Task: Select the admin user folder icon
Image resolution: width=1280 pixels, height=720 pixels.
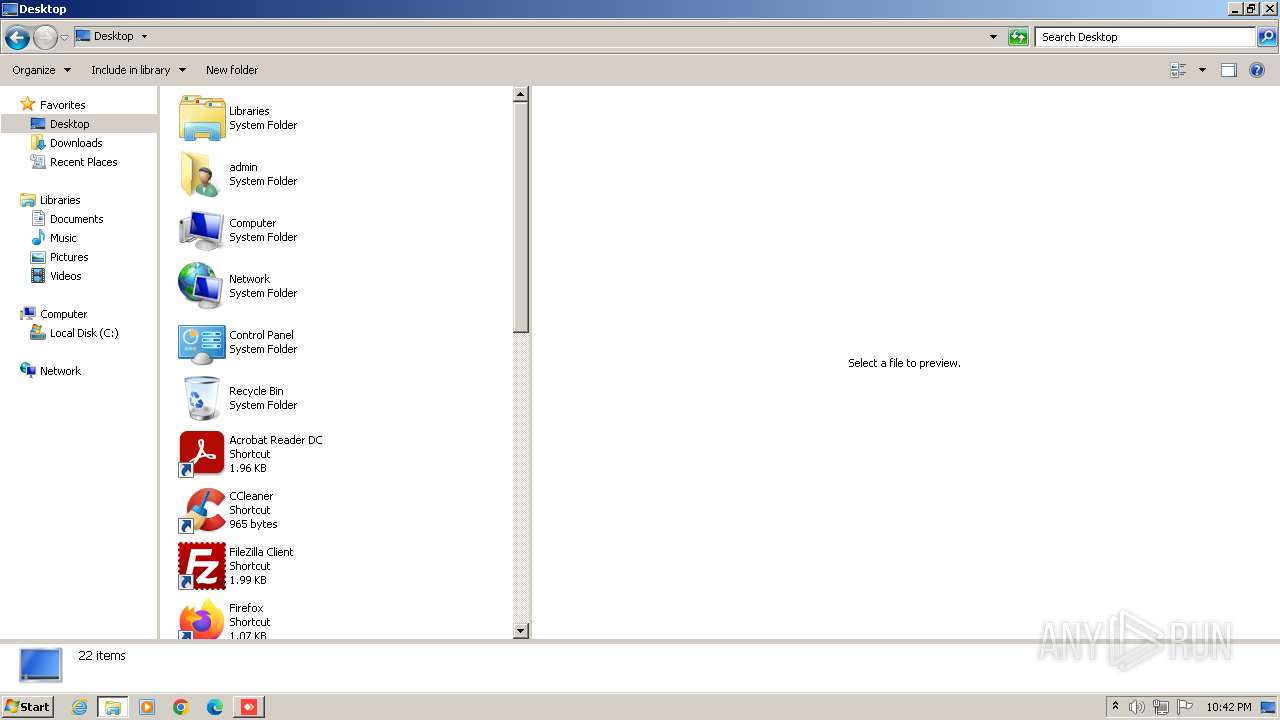Action: (202, 174)
